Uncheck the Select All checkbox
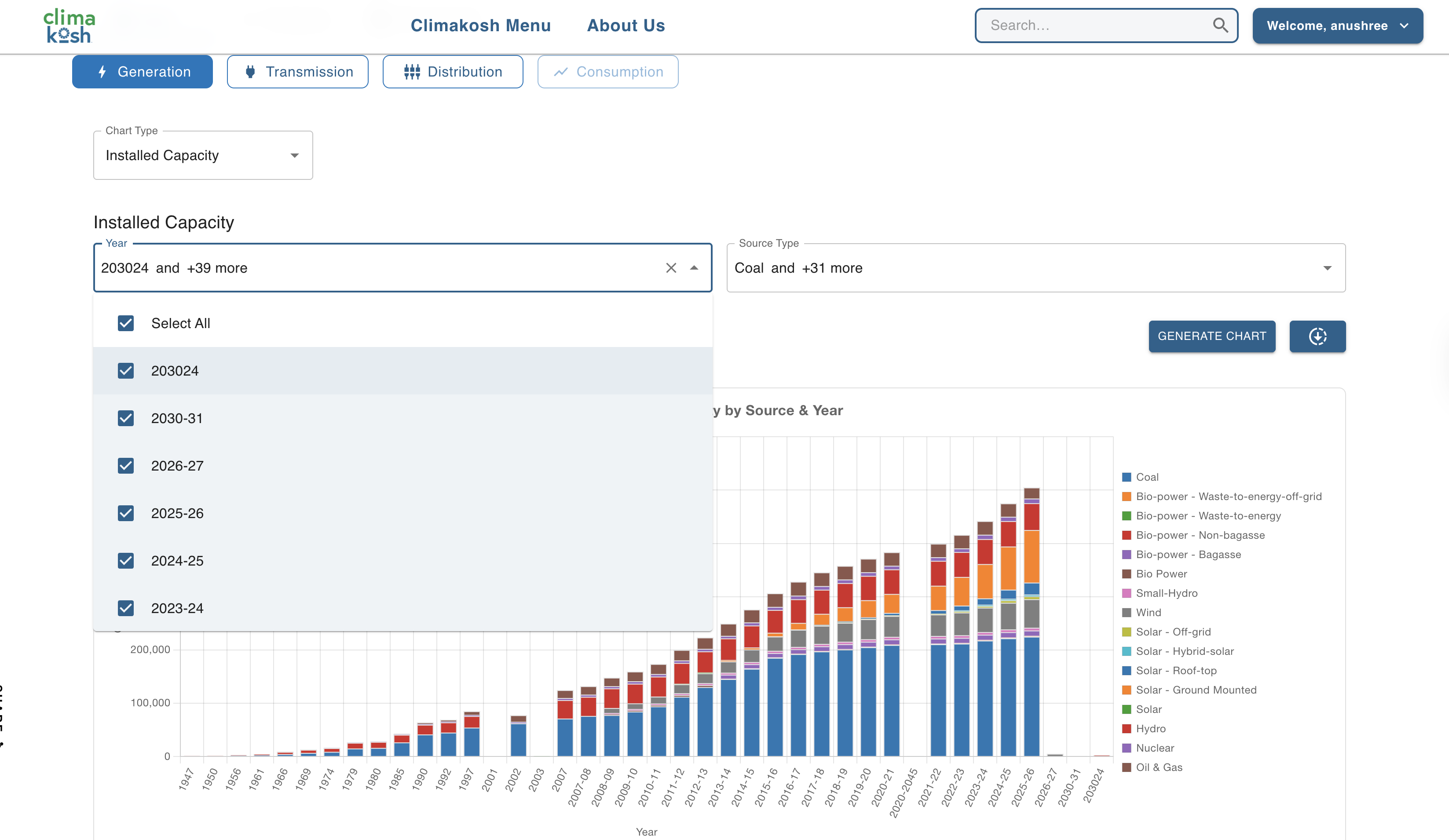Image resolution: width=1449 pixels, height=840 pixels. click(126, 323)
